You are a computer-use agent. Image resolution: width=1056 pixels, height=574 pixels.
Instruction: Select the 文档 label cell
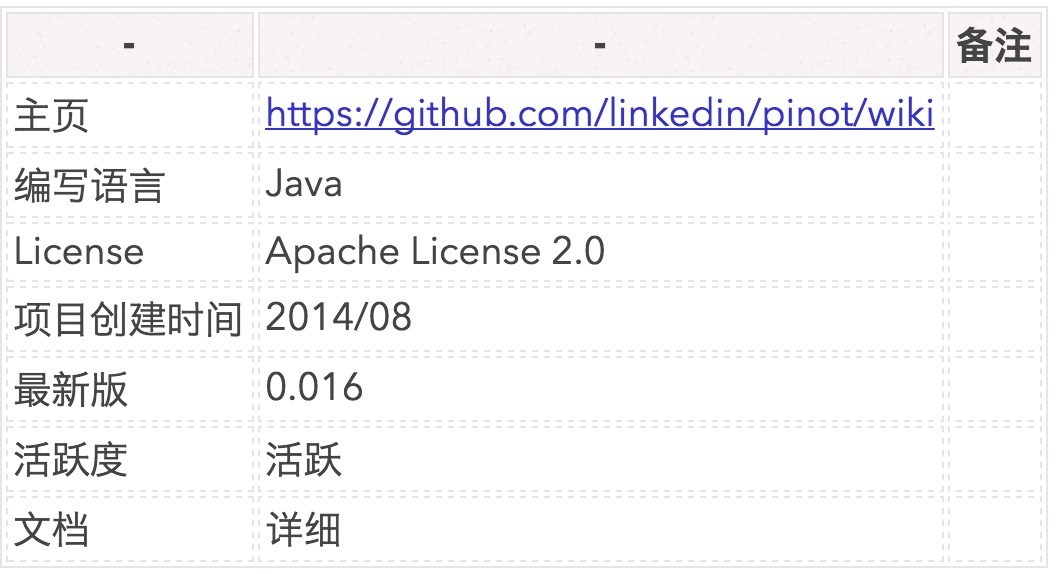(51, 528)
